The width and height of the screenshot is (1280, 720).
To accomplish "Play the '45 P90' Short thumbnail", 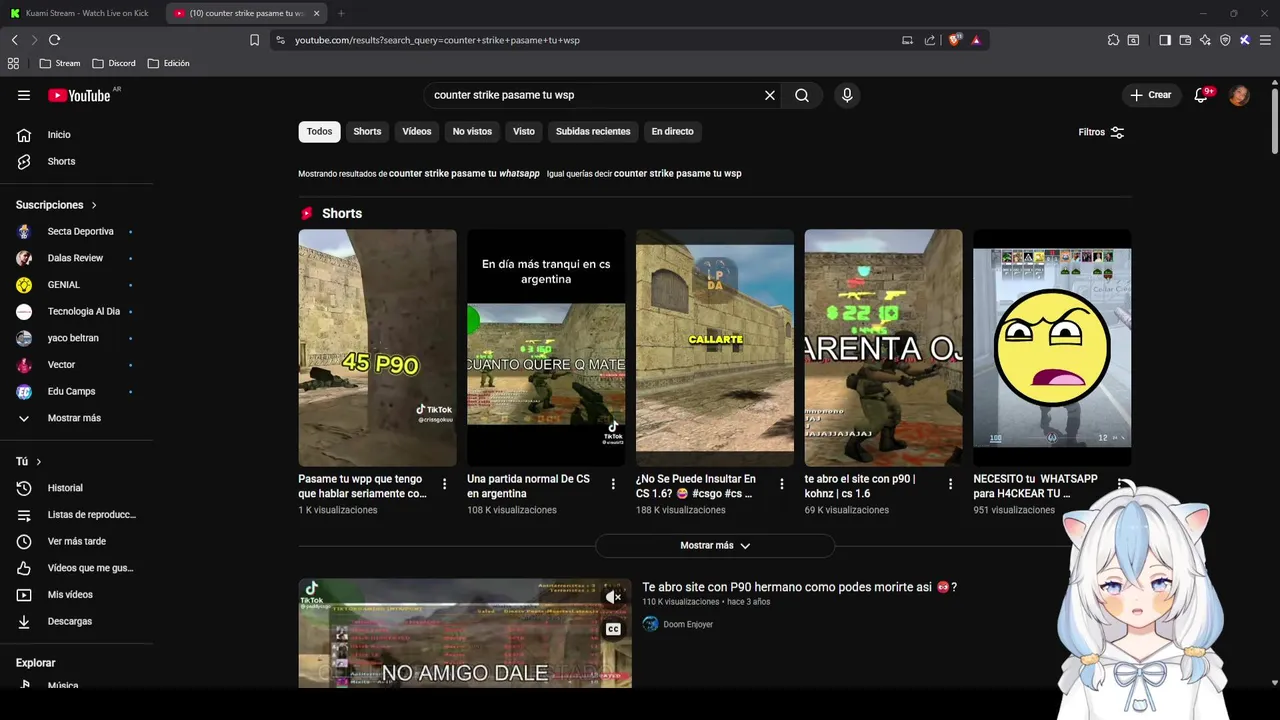I will click(377, 348).
